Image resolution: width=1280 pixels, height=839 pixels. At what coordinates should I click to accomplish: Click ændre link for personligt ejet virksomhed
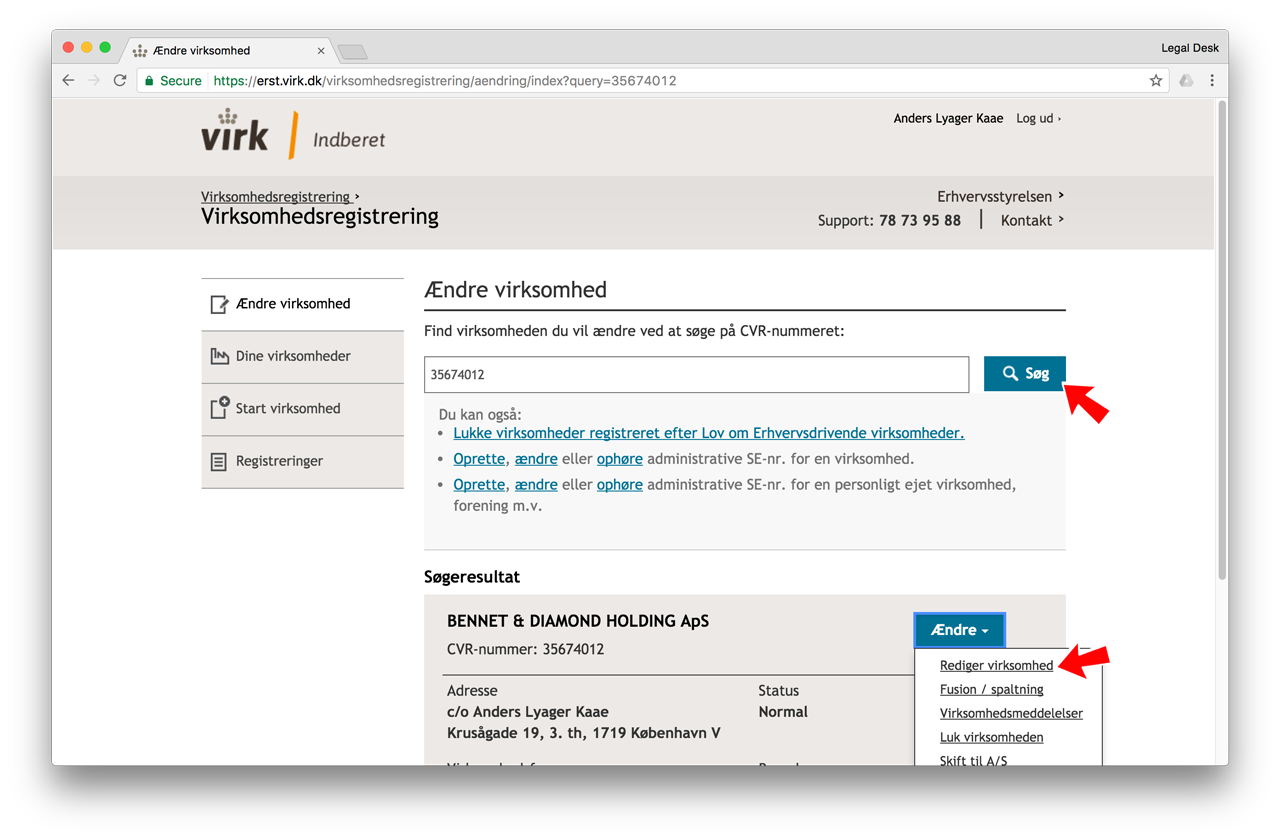pyautogui.click(x=536, y=484)
